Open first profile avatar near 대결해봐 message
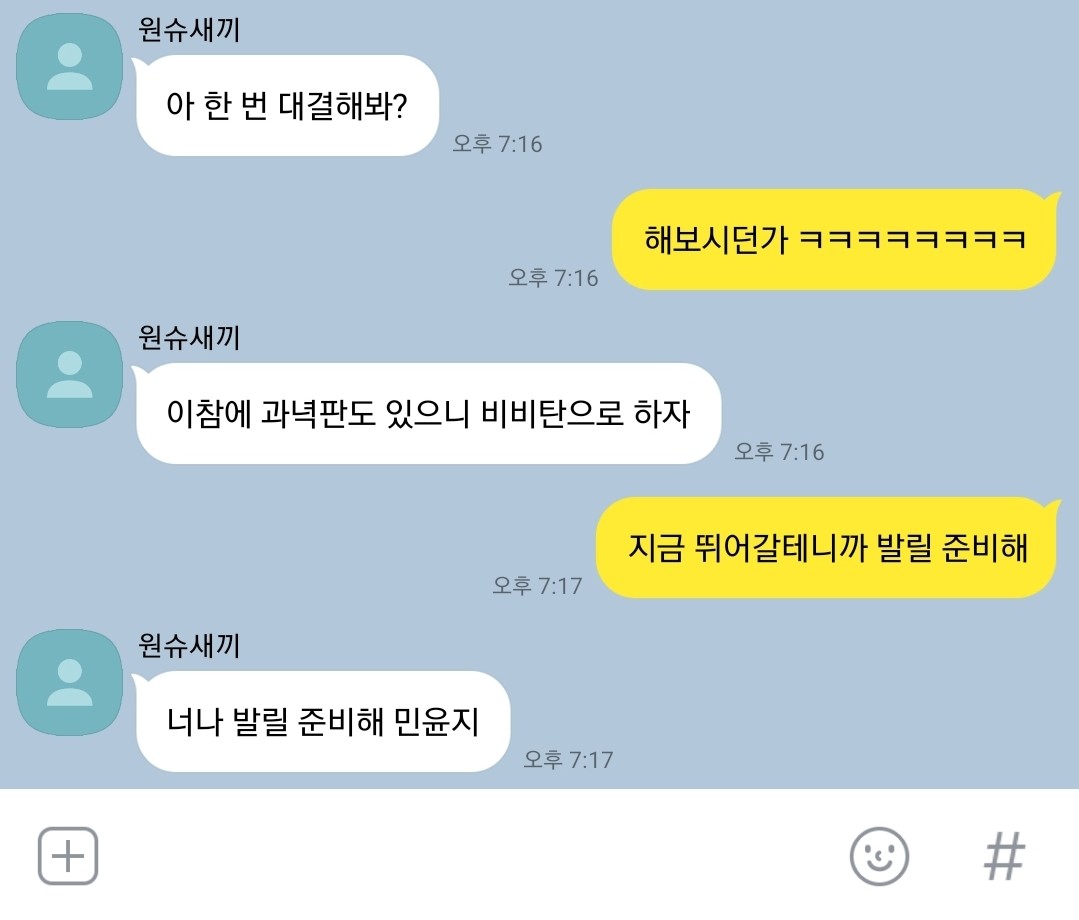The width and height of the screenshot is (1079, 920). tap(70, 67)
